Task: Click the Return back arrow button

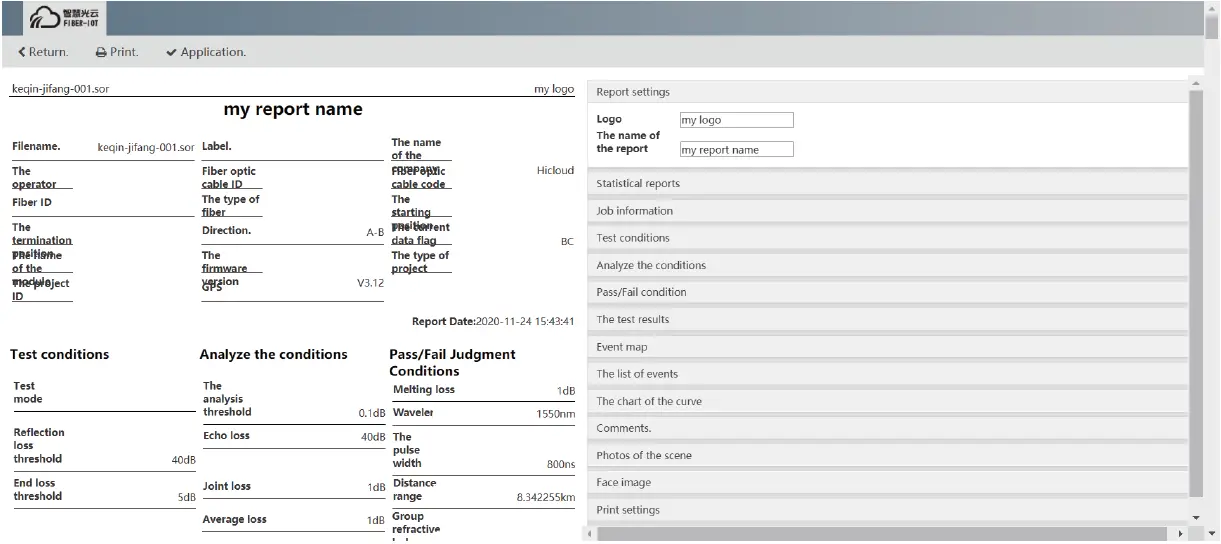Action: [x=43, y=52]
